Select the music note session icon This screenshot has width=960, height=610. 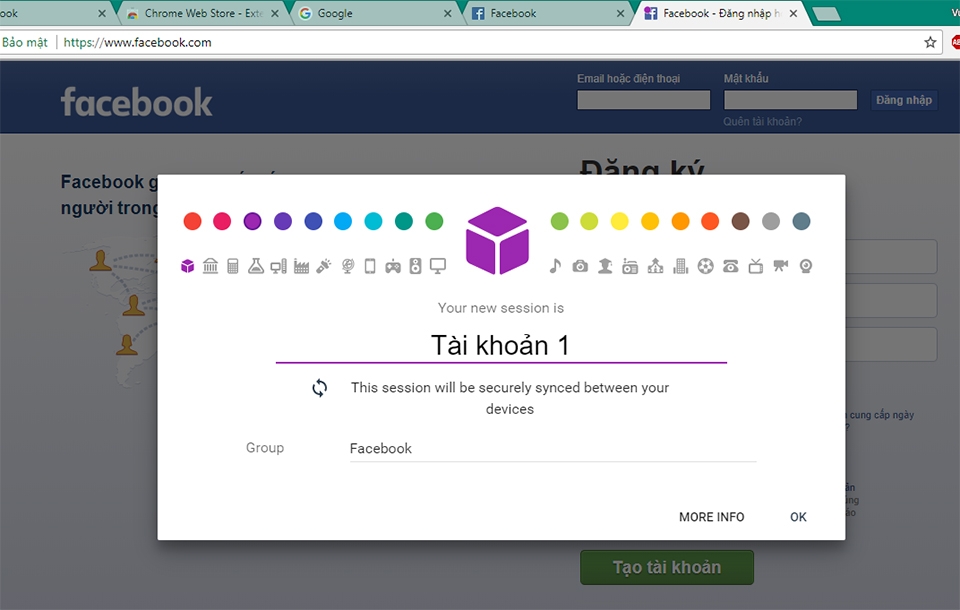coord(555,266)
